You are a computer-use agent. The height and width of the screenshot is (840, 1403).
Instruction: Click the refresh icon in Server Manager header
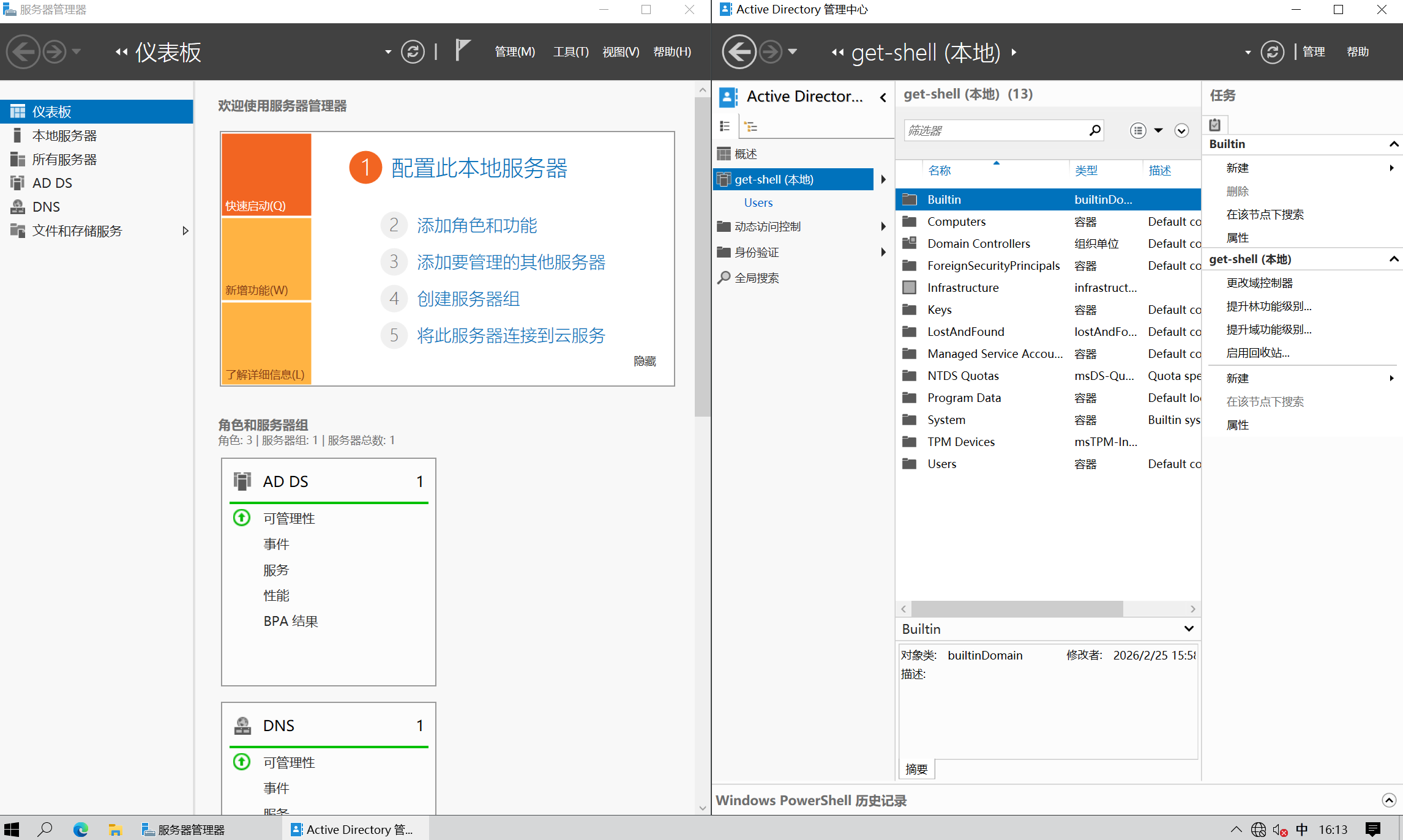[x=413, y=51]
